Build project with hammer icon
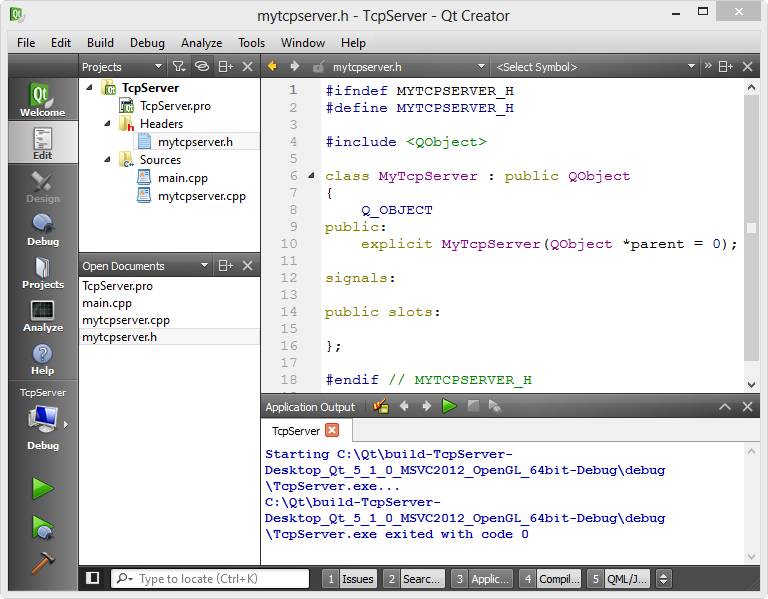Screen dimensions: 768x599 coord(43,563)
